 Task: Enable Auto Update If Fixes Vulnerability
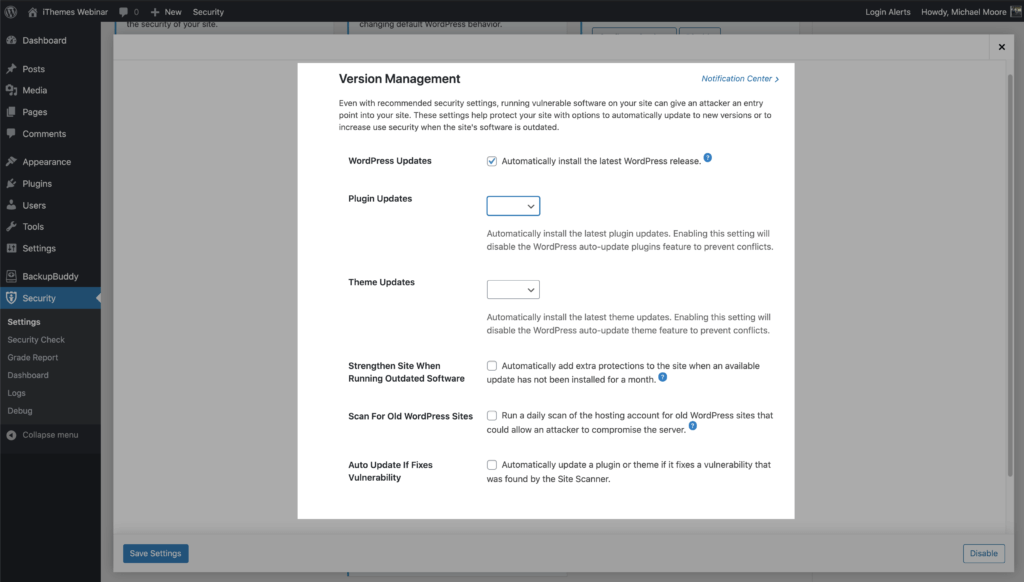pos(492,465)
